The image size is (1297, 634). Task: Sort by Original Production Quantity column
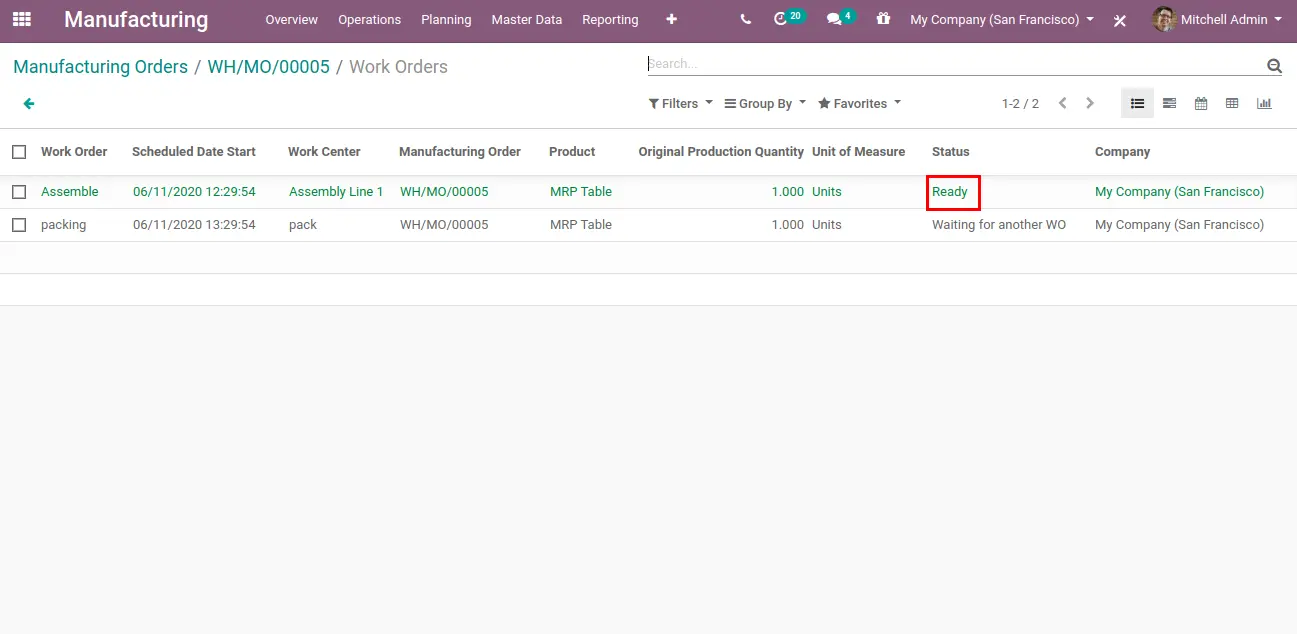tap(721, 152)
